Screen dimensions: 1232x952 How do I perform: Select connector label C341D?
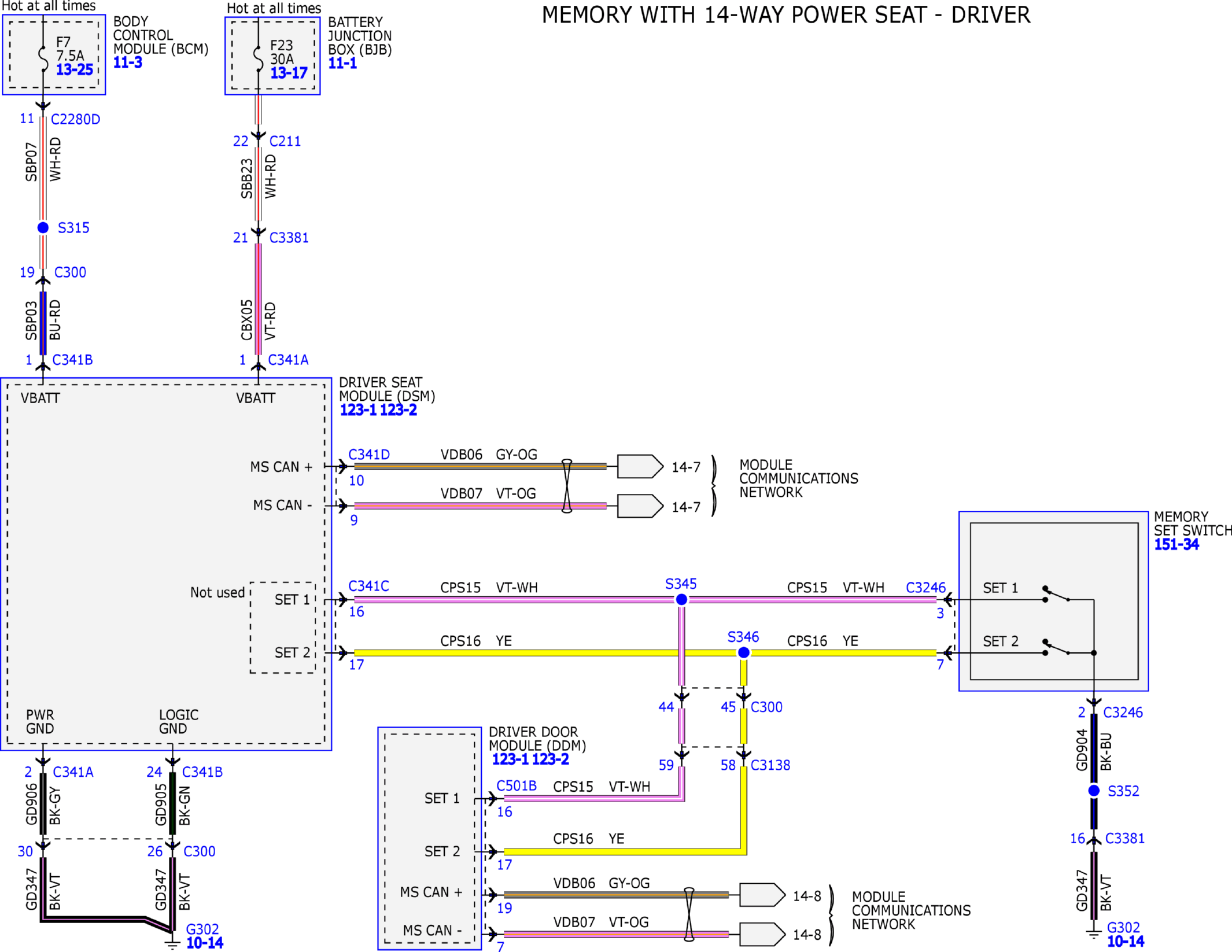369,455
